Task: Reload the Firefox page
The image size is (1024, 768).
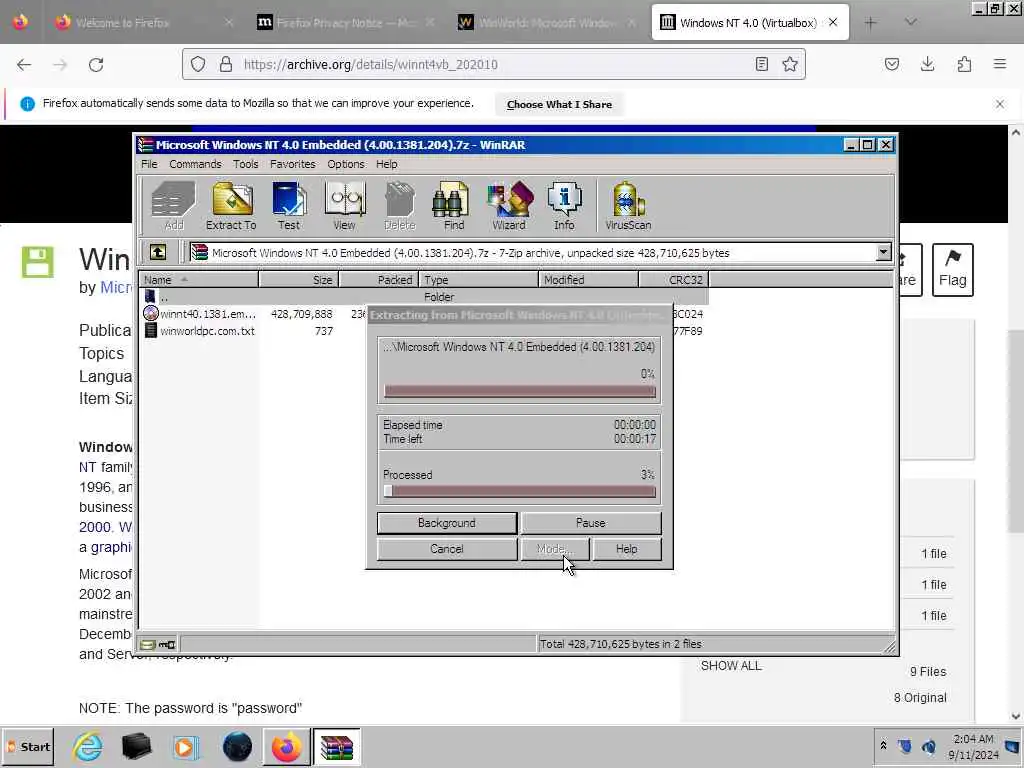Action: click(96, 65)
